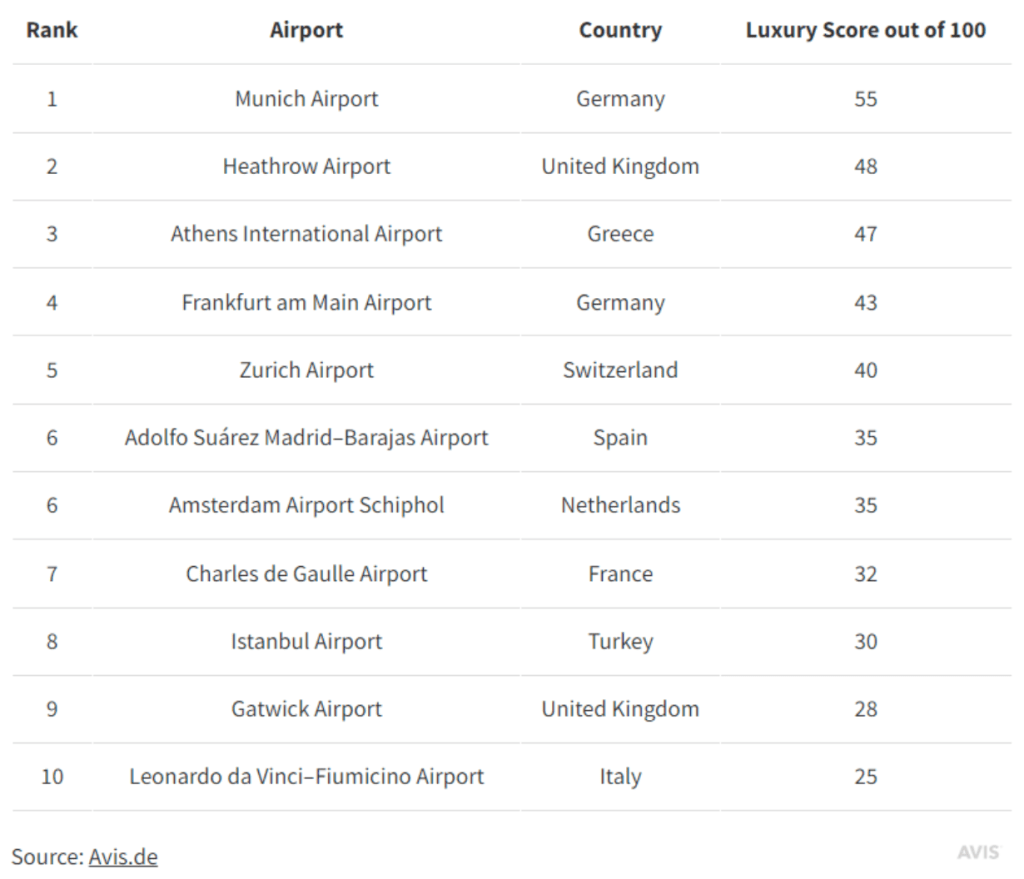Screen dimensions: 1024x879
Task: Open the Avis.de source link
Action: 123,856
